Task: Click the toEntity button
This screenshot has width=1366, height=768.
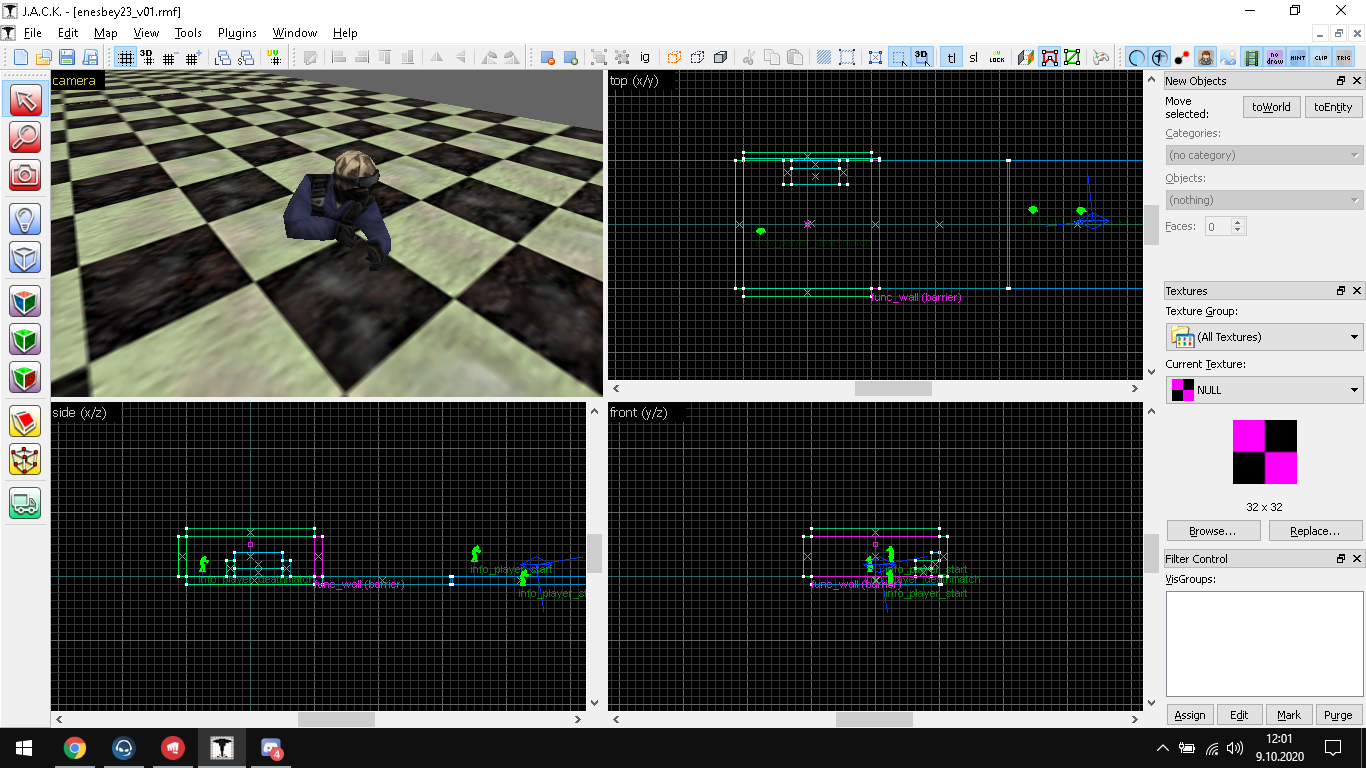Action: click(x=1333, y=107)
